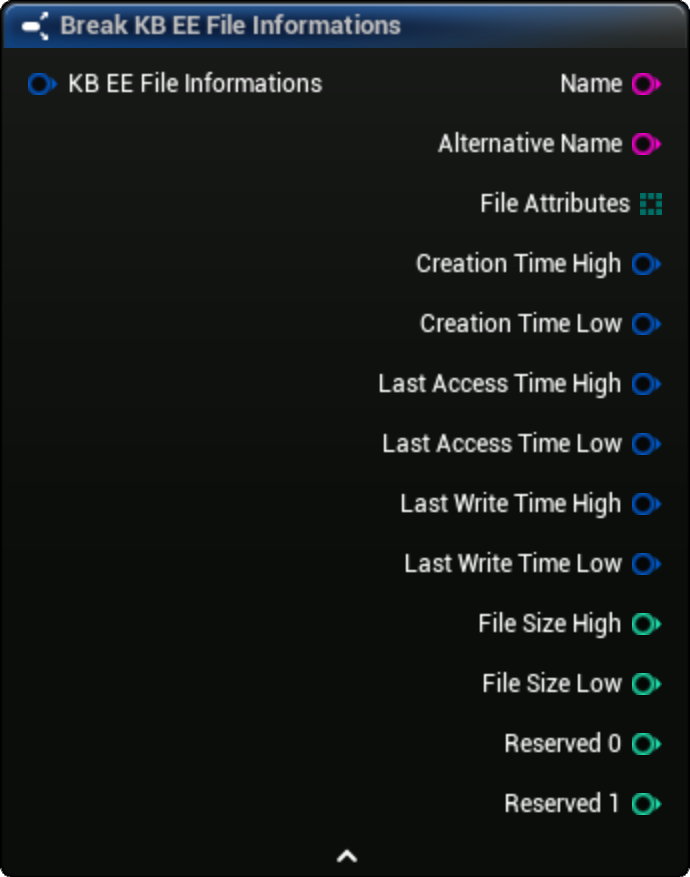Click the KB EE File Informations input pin
The width and height of the screenshot is (690, 877).
[41, 84]
